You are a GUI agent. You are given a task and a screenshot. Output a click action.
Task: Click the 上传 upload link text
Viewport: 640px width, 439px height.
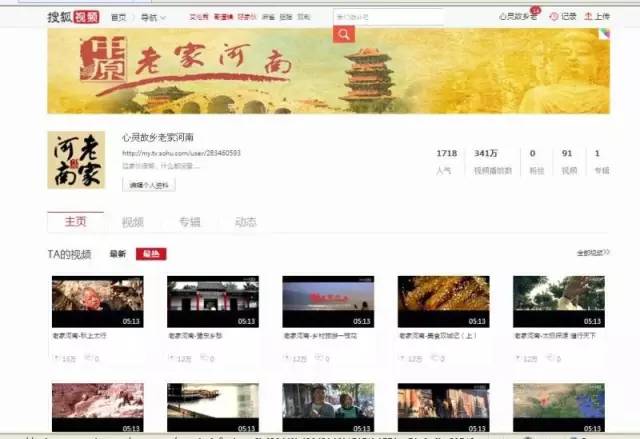(602, 16)
